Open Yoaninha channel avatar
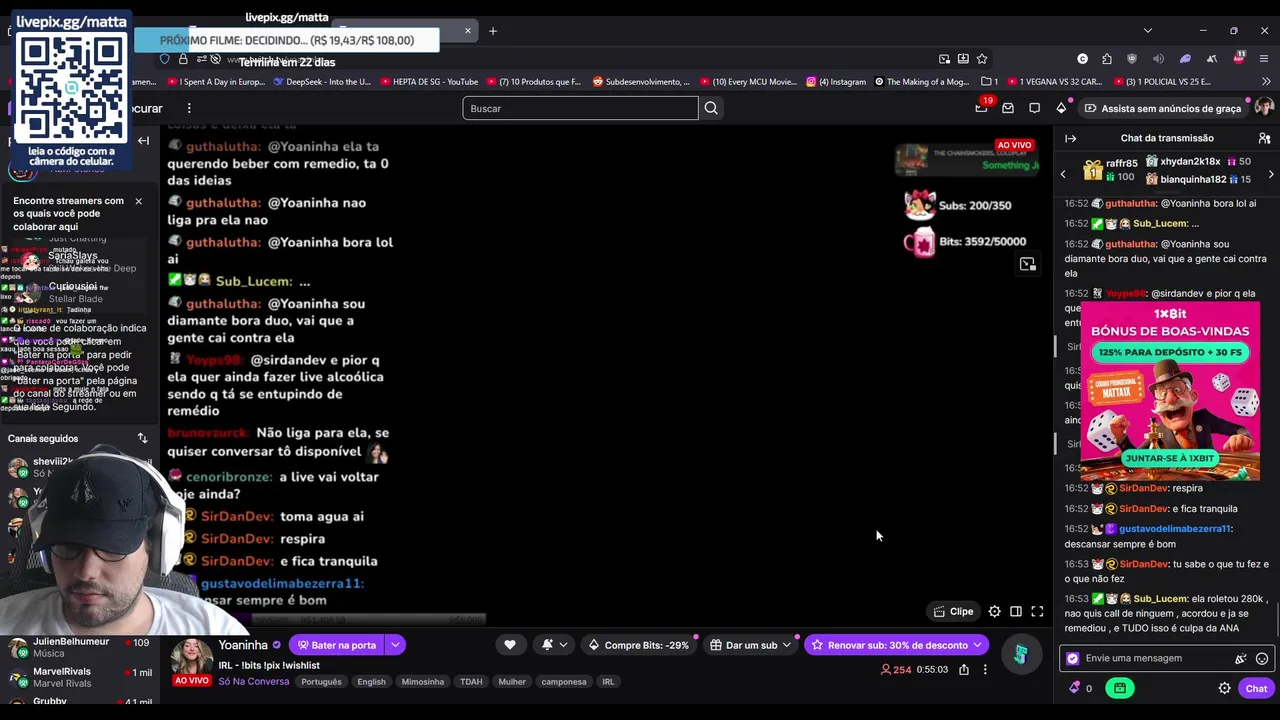1280x720 pixels. [x=191, y=656]
